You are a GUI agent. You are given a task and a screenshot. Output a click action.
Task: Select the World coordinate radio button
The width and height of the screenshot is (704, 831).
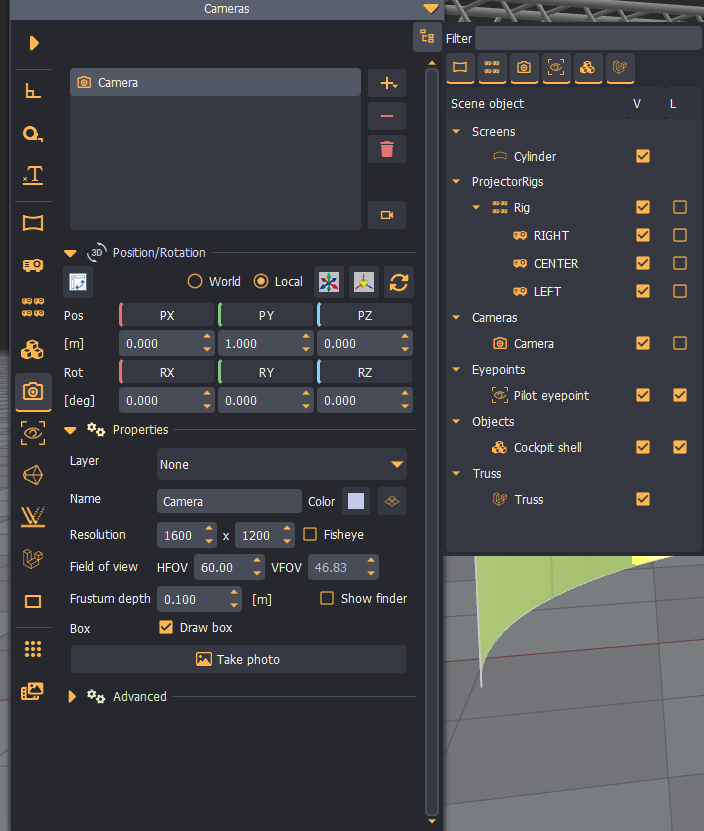click(x=195, y=281)
